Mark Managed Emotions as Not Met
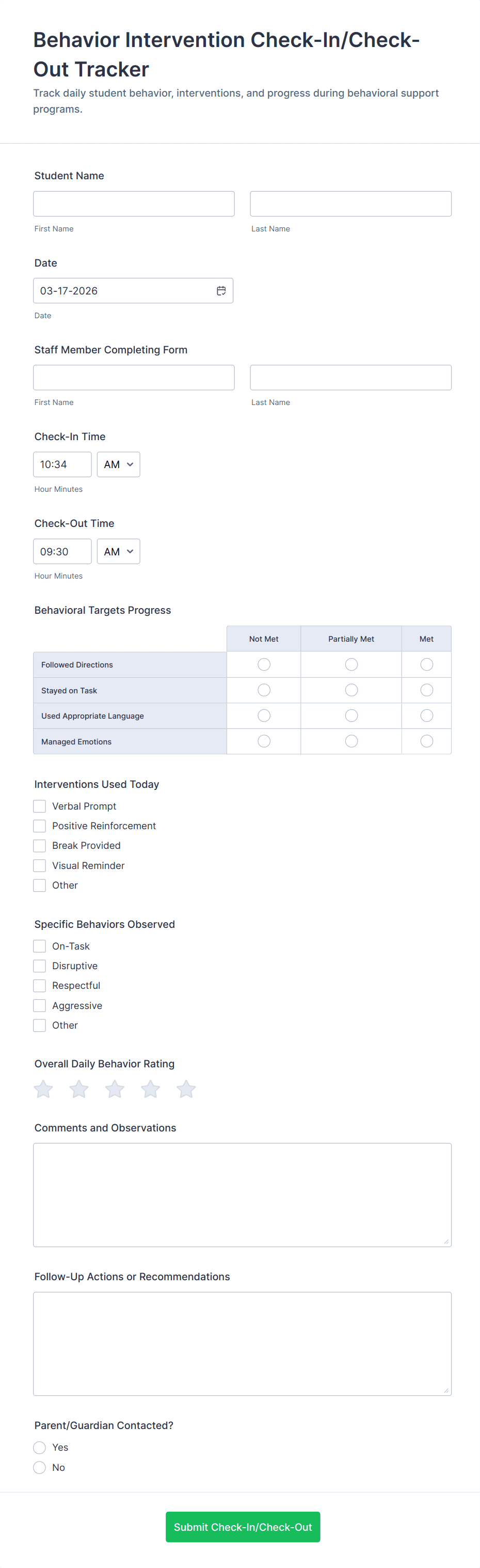The width and height of the screenshot is (480, 1568). pyautogui.click(x=263, y=741)
